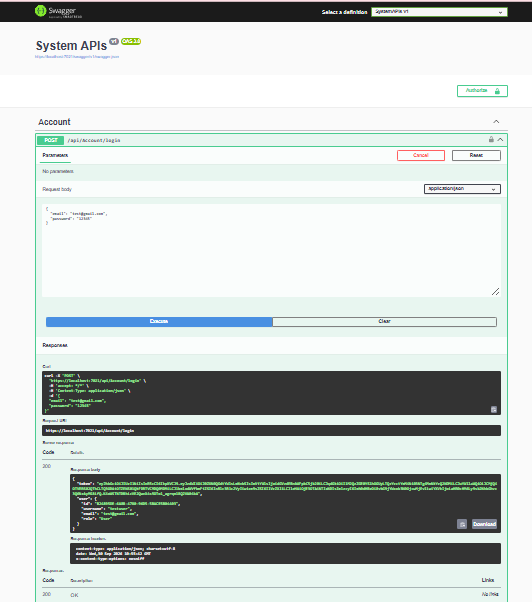Click the System APIs title
This screenshot has width=532, height=602.
point(71,46)
